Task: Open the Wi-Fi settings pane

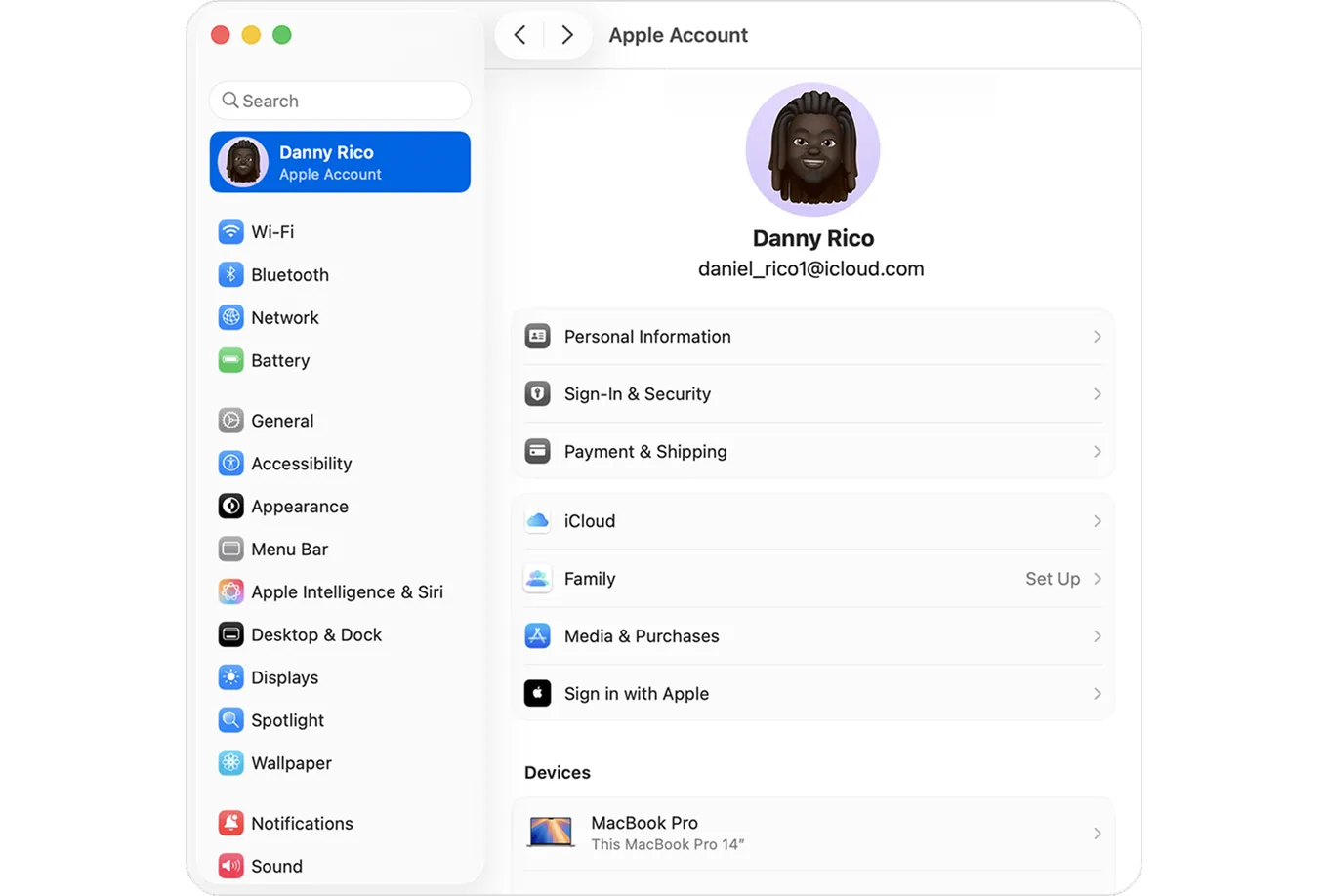Action: click(x=340, y=231)
